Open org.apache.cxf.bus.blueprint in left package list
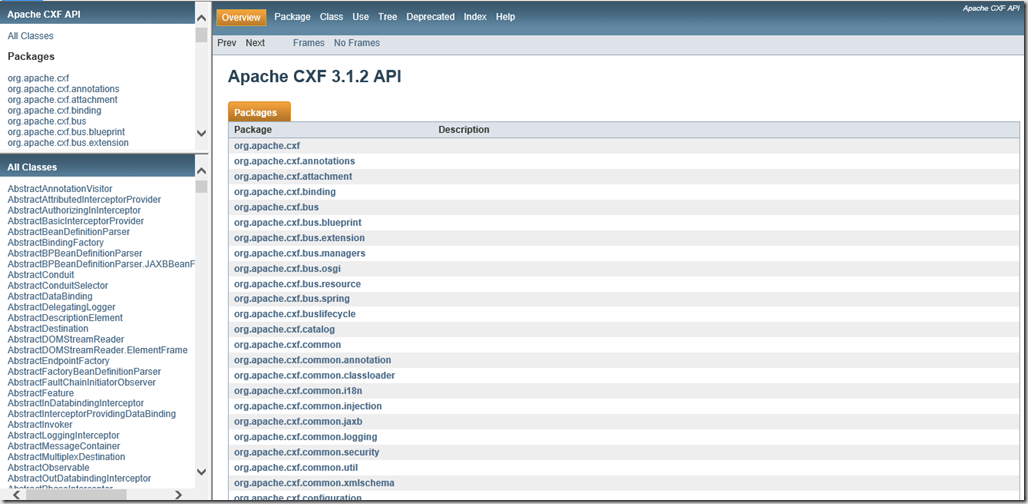The height and width of the screenshot is (504, 1028). [x=66, y=132]
